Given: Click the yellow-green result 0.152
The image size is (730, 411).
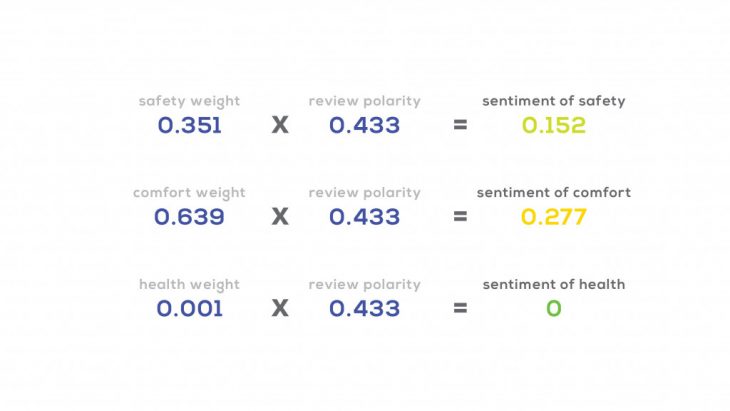Looking at the screenshot, I should point(554,126).
